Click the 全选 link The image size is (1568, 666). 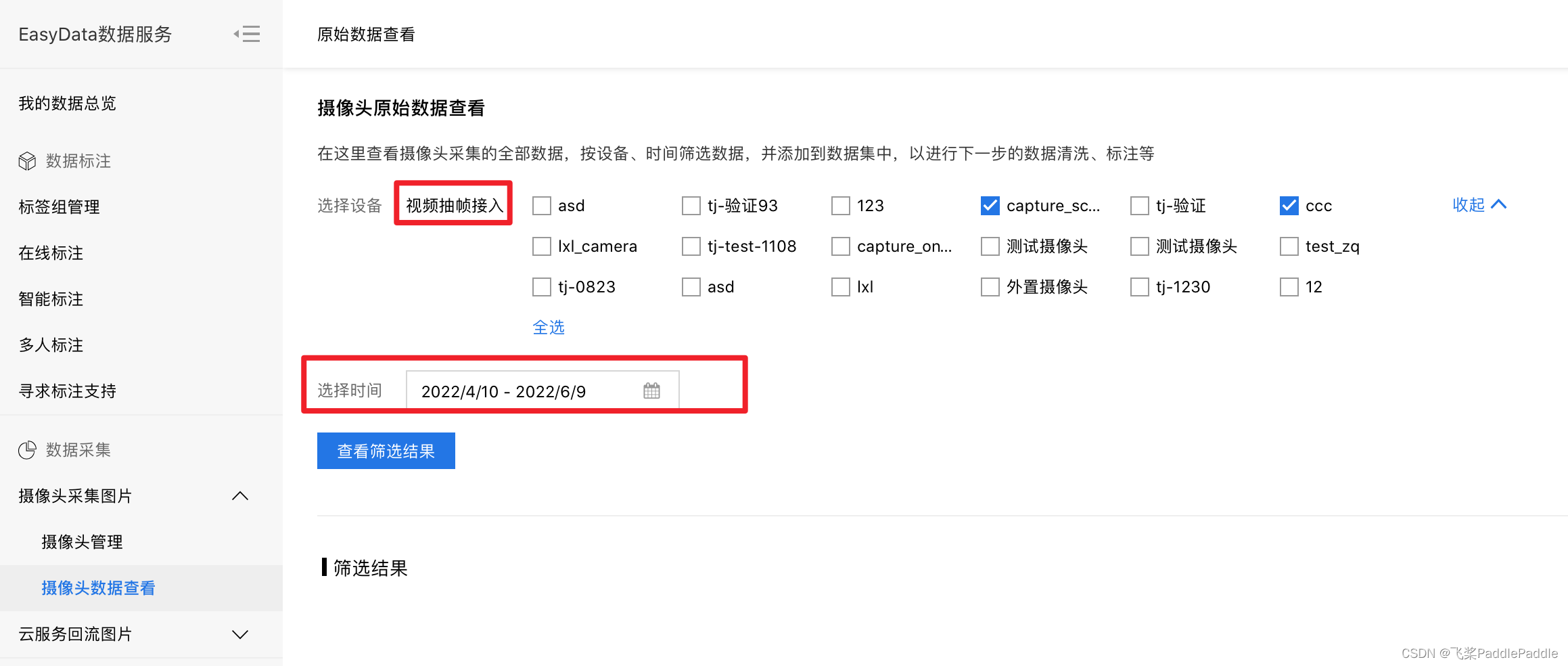[549, 328]
